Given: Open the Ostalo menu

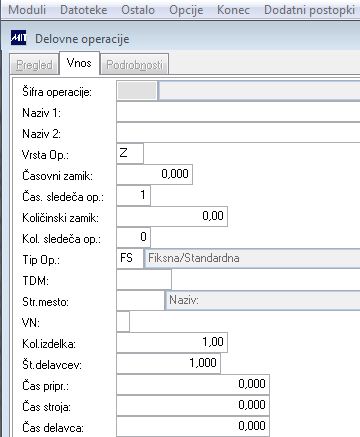Looking at the screenshot, I should point(138,10).
